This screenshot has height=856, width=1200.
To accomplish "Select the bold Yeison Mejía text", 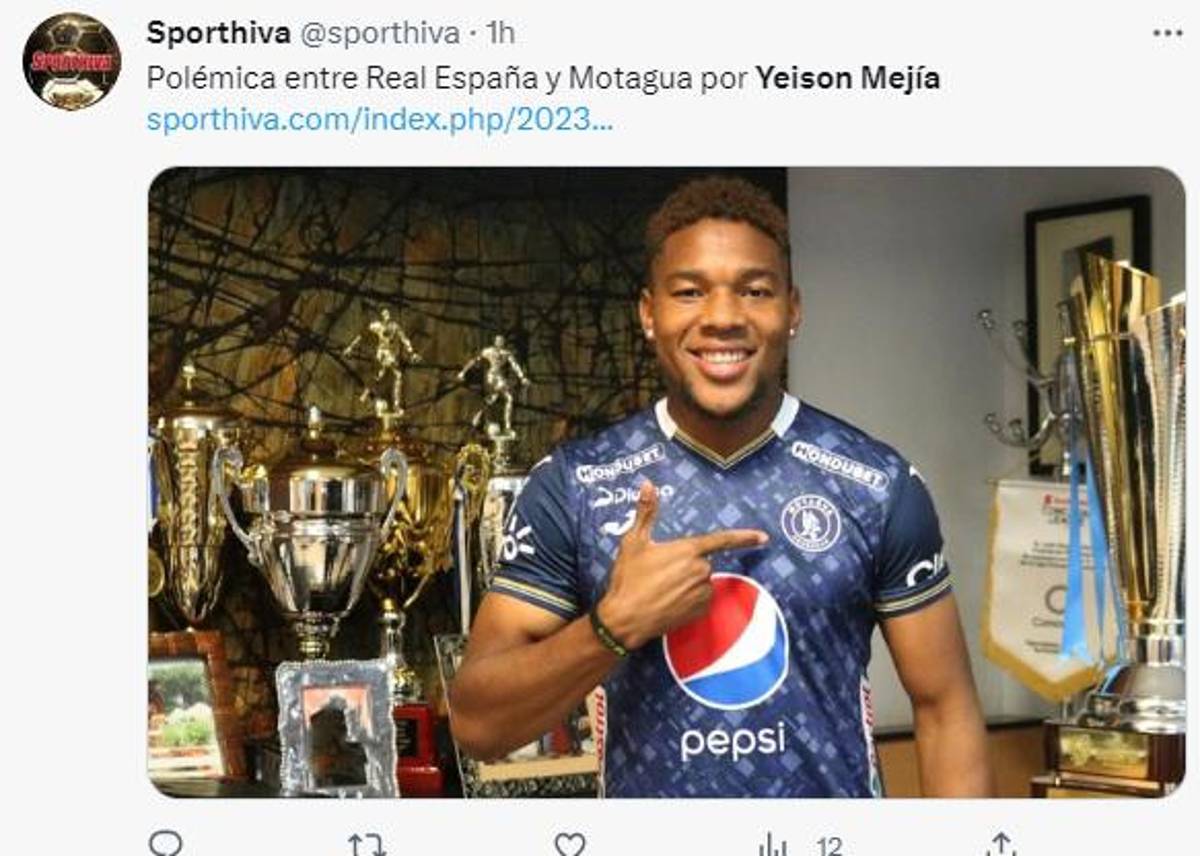I will (x=847, y=79).
